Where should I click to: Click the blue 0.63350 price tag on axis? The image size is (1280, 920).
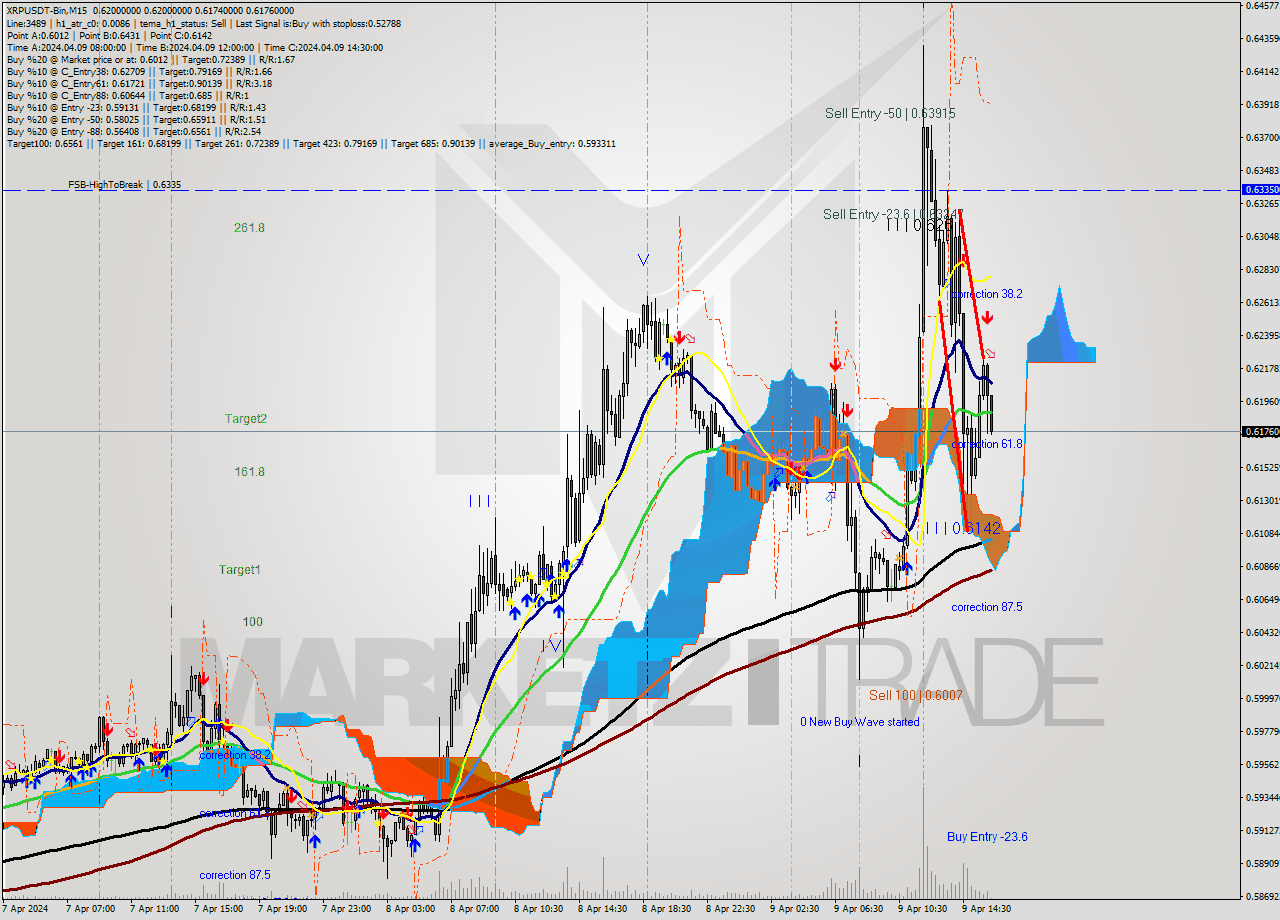point(1260,189)
